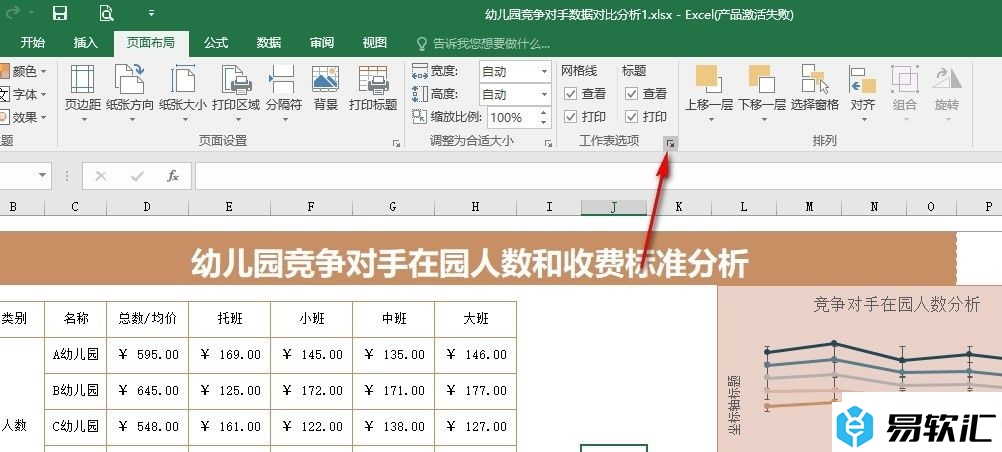
Task: Open 打印区域 print area menu
Action: [x=236, y=94]
